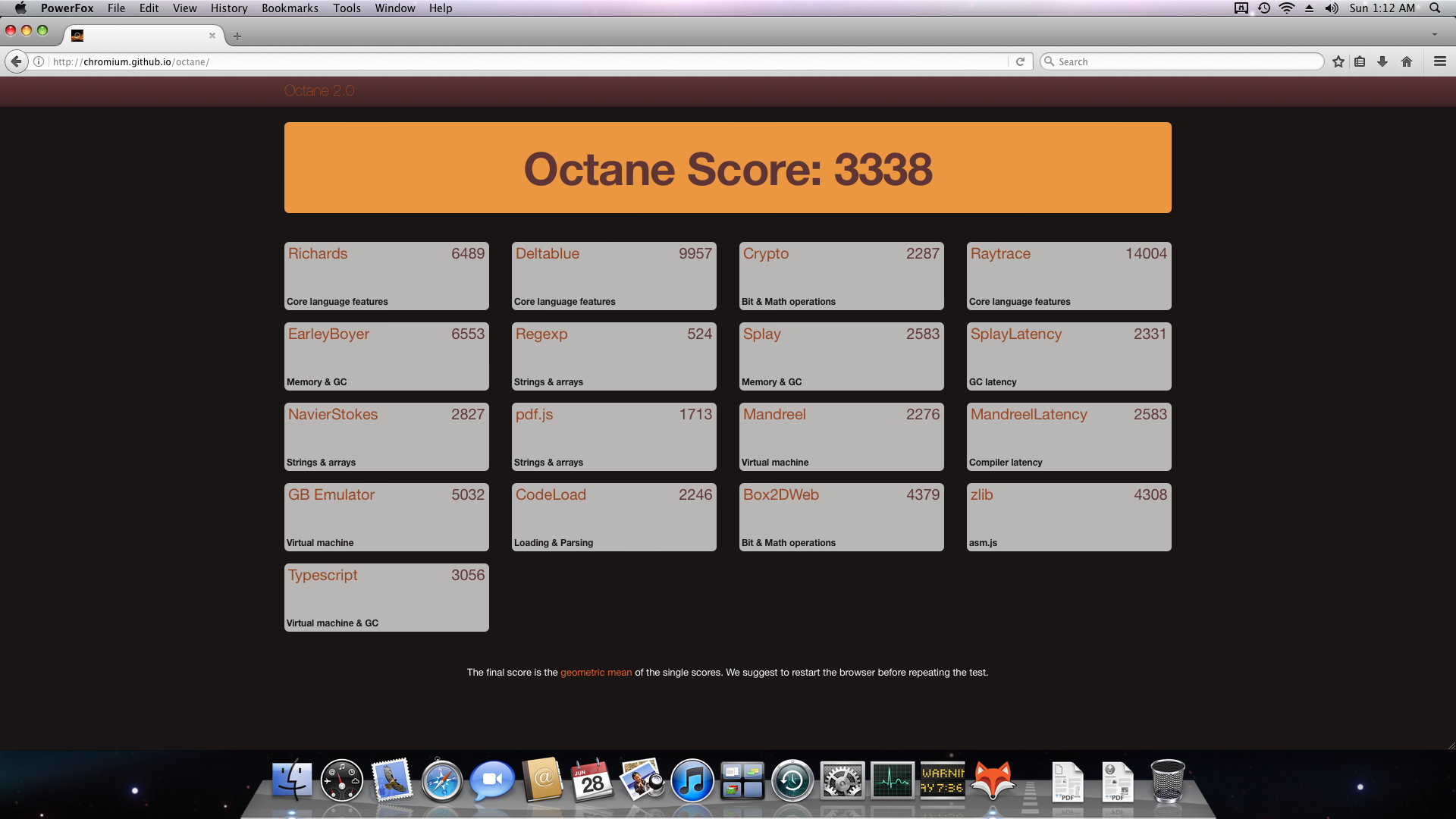Open System Preferences gear in Dock
Screen dimensions: 1456x819
[843, 780]
